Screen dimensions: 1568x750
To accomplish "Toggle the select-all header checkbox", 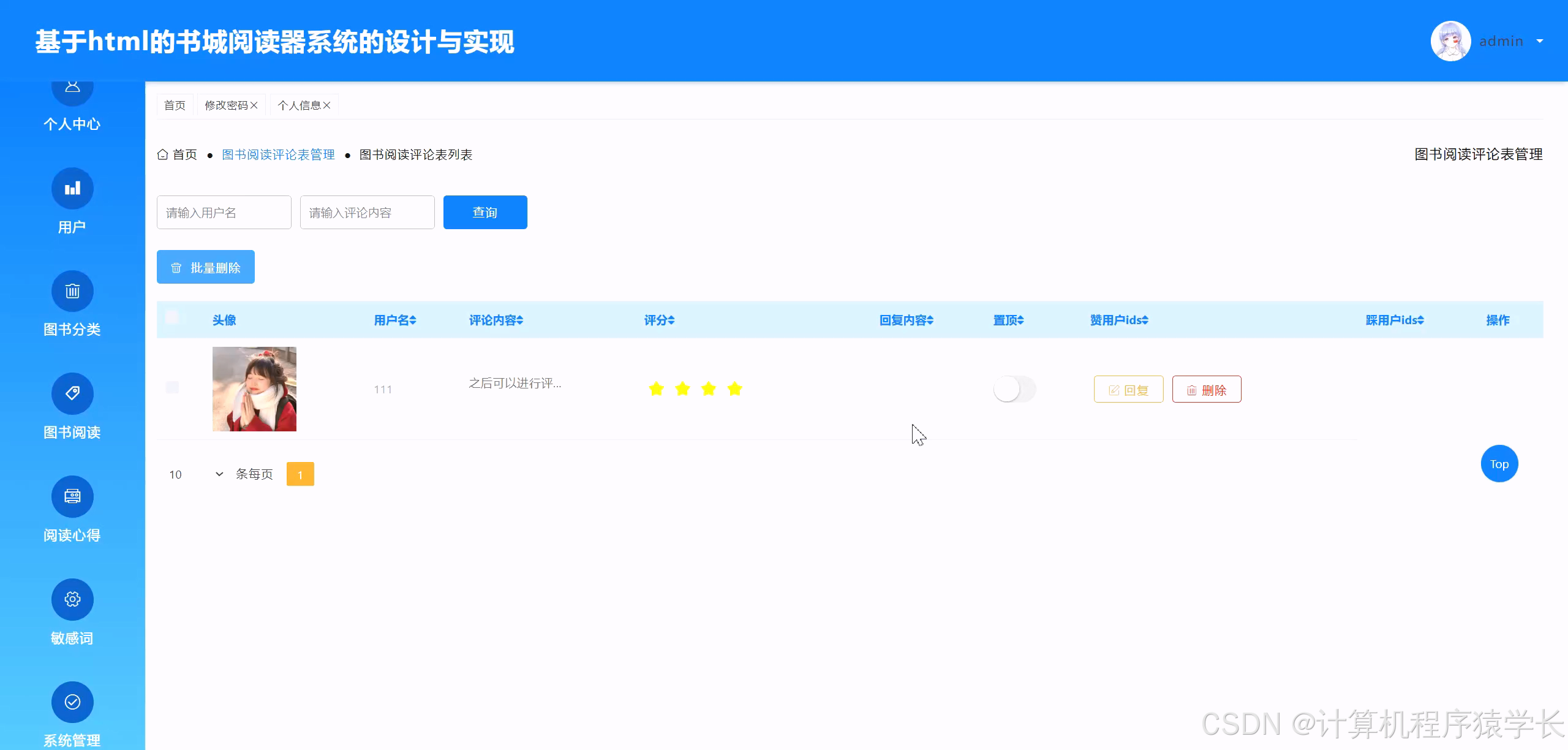I will point(172,317).
